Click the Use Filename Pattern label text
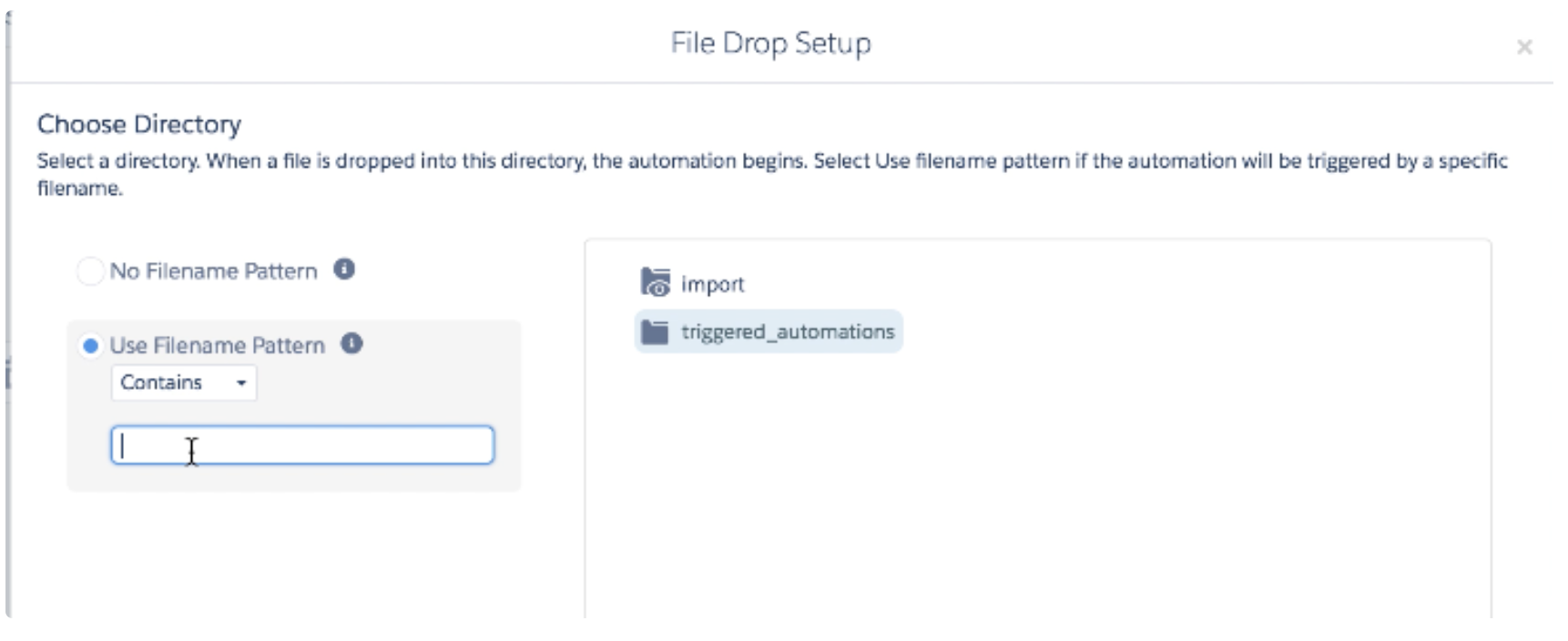Viewport: 1568px width, 641px height. (x=217, y=346)
